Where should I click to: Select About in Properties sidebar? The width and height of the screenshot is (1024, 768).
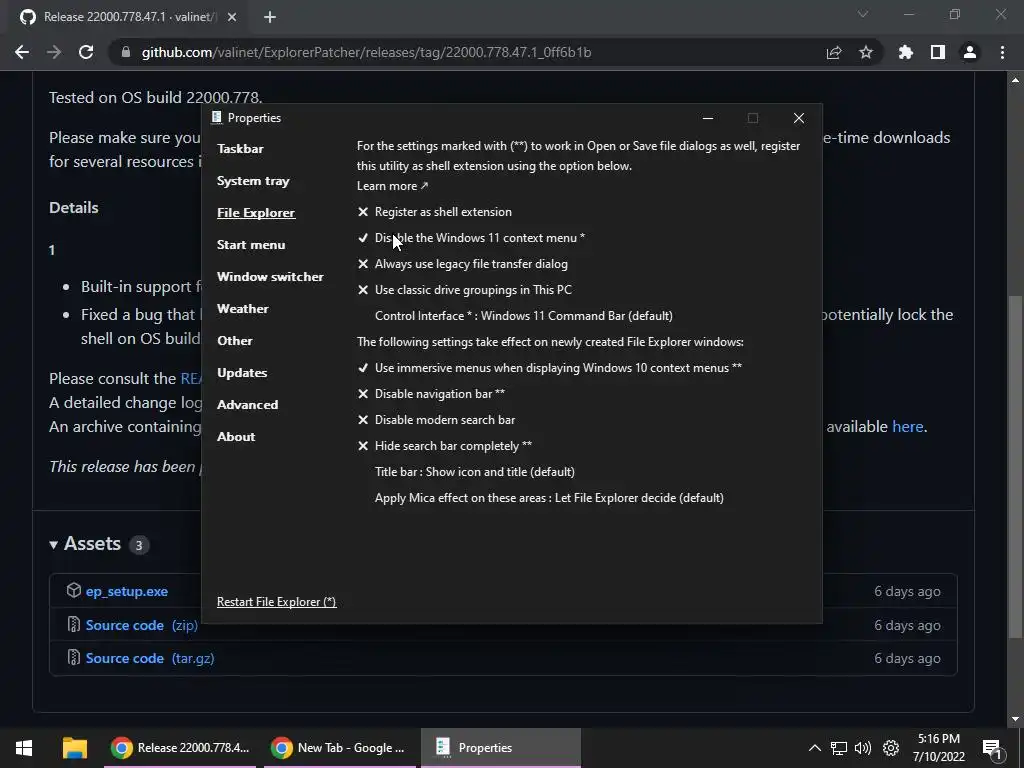(x=236, y=437)
